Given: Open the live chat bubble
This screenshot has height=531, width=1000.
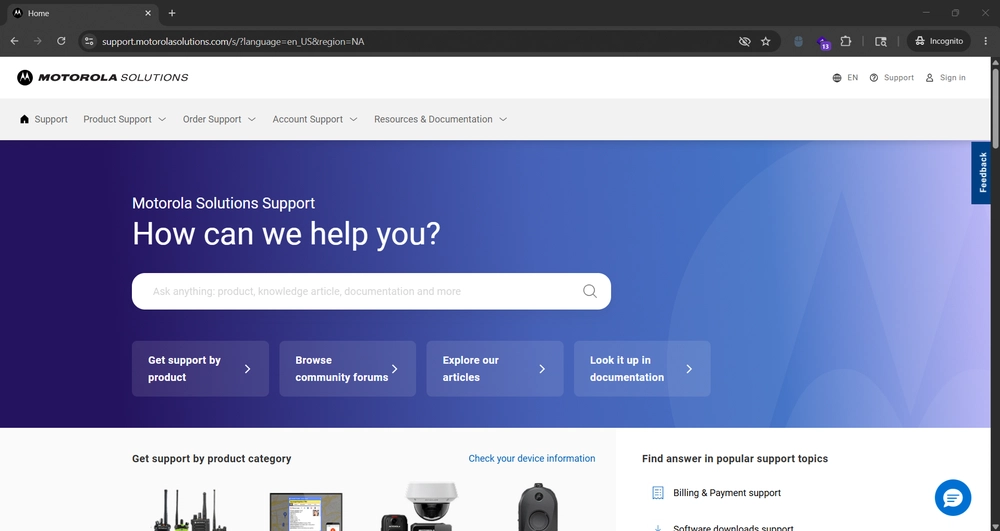Looking at the screenshot, I should tap(953, 497).
